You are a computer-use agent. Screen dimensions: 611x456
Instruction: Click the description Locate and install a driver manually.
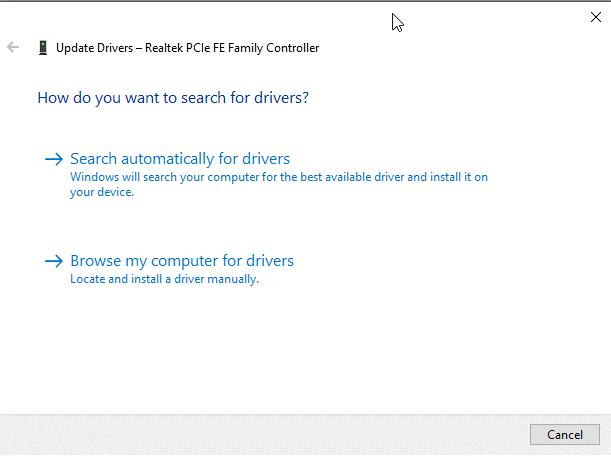[164, 279]
